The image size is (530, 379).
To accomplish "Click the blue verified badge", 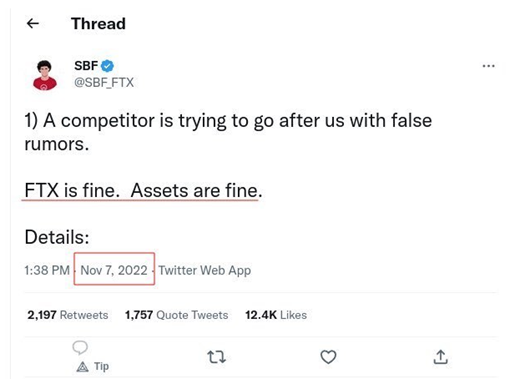I will tap(107, 66).
